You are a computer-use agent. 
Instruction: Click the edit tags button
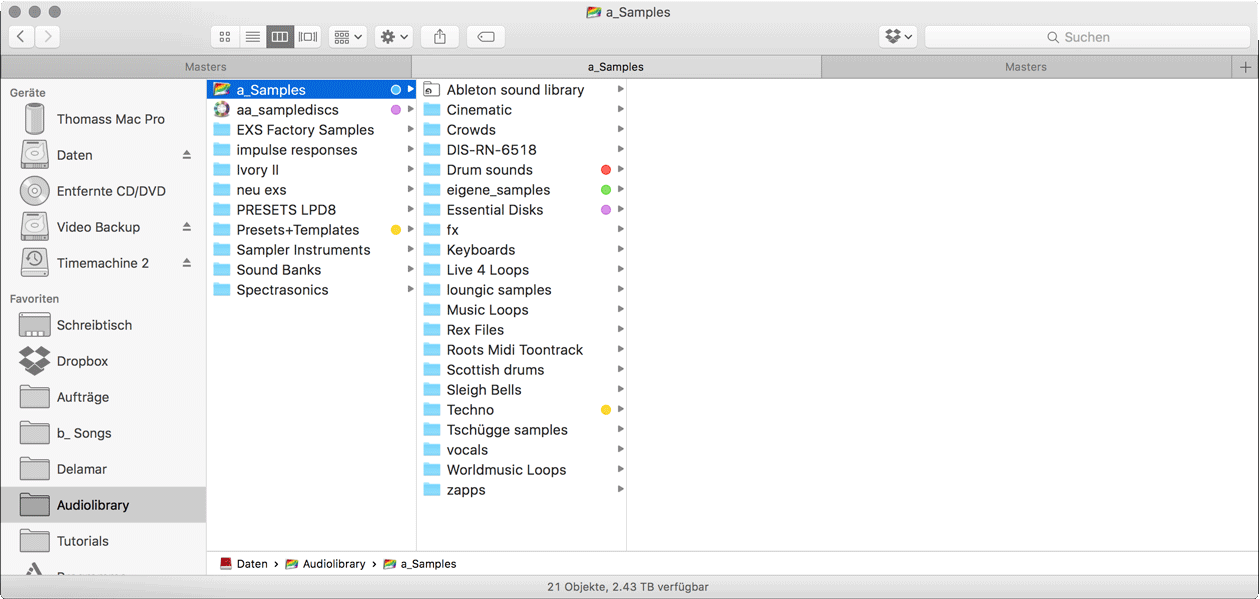click(486, 37)
